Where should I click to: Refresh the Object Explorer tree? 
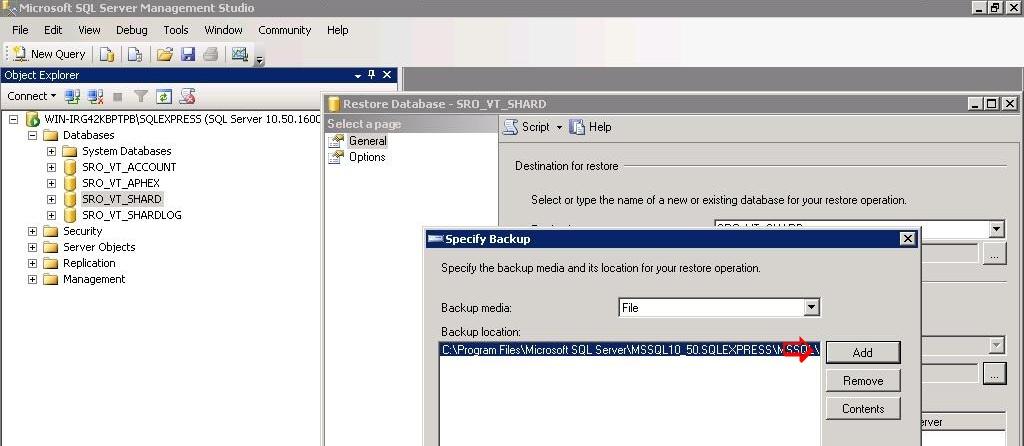pyautogui.click(x=164, y=97)
